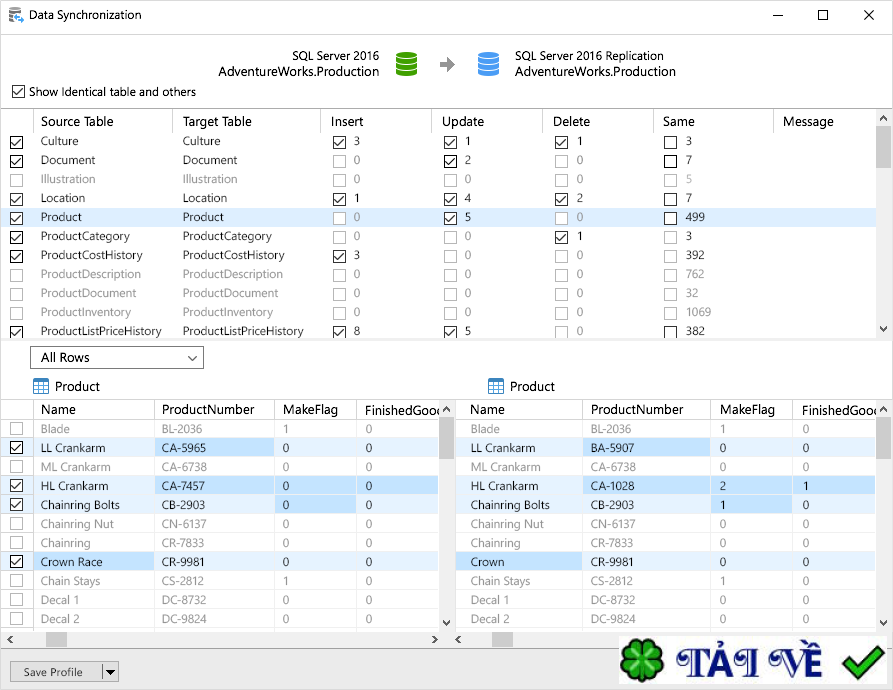Uncheck the Delete checkbox for Location
This screenshot has width=893, height=690.
click(x=562, y=199)
